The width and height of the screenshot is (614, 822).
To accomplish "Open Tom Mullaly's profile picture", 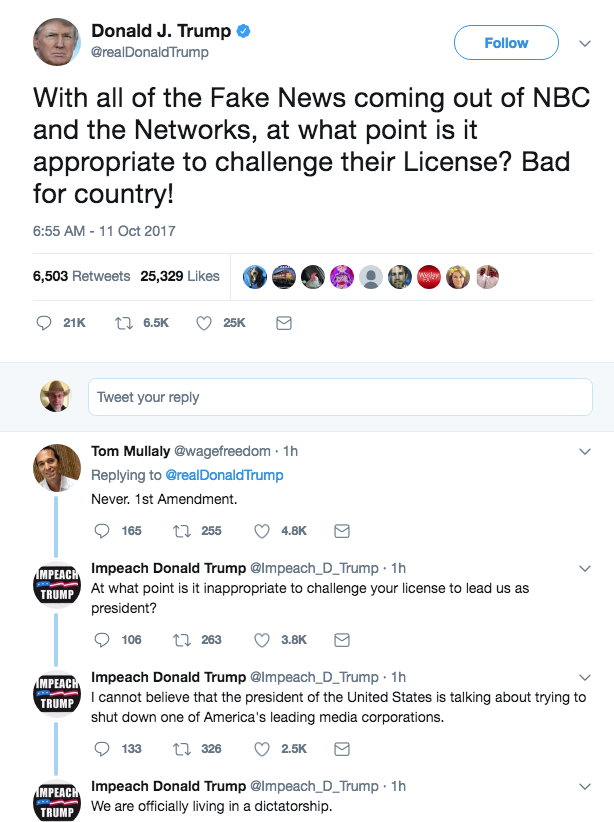I will [x=57, y=468].
